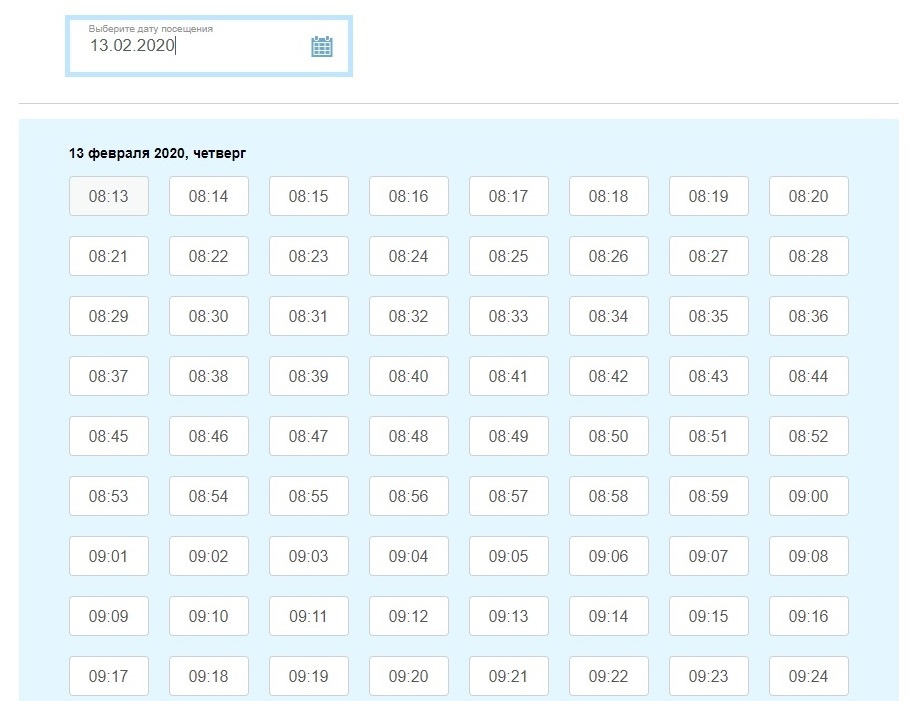Image resolution: width=923 pixels, height=701 pixels.
Task: Choose the 09:00 time slot
Action: point(809,496)
